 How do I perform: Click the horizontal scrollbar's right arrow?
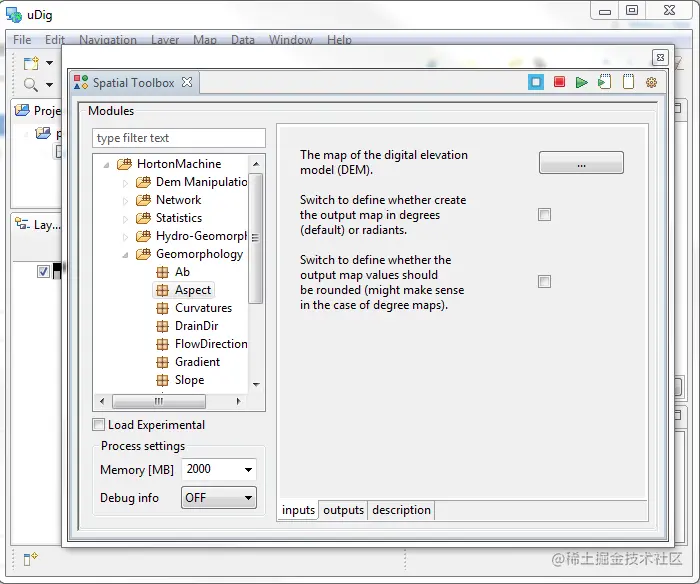click(238, 401)
